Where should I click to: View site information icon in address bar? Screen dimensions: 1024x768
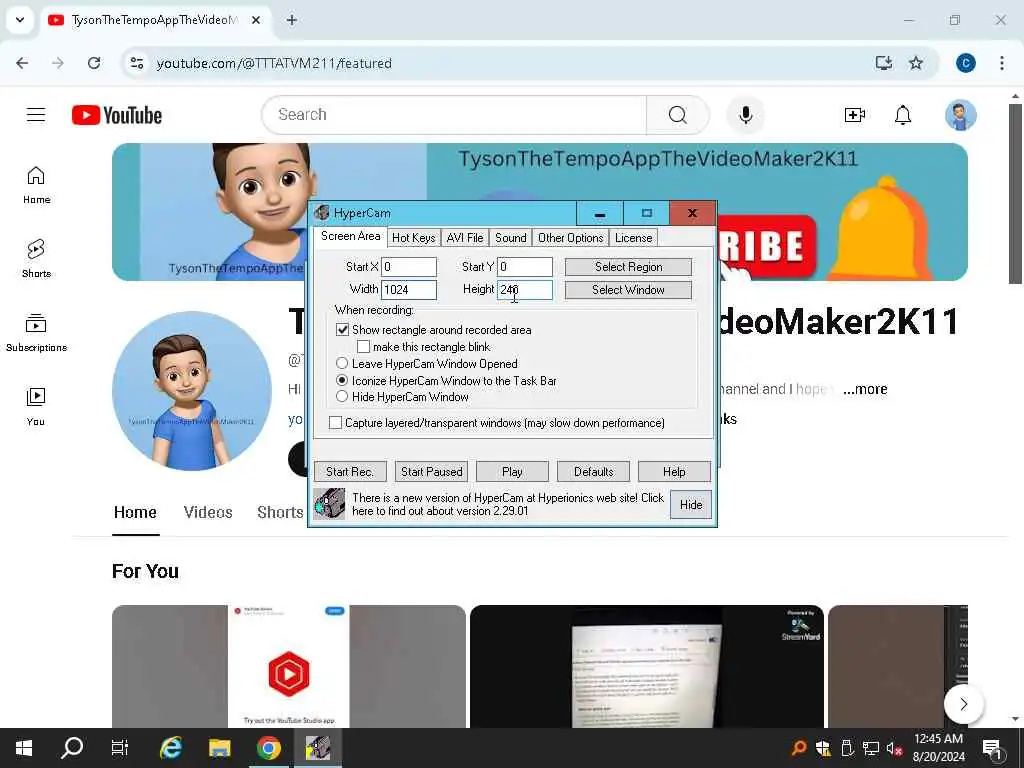136,63
